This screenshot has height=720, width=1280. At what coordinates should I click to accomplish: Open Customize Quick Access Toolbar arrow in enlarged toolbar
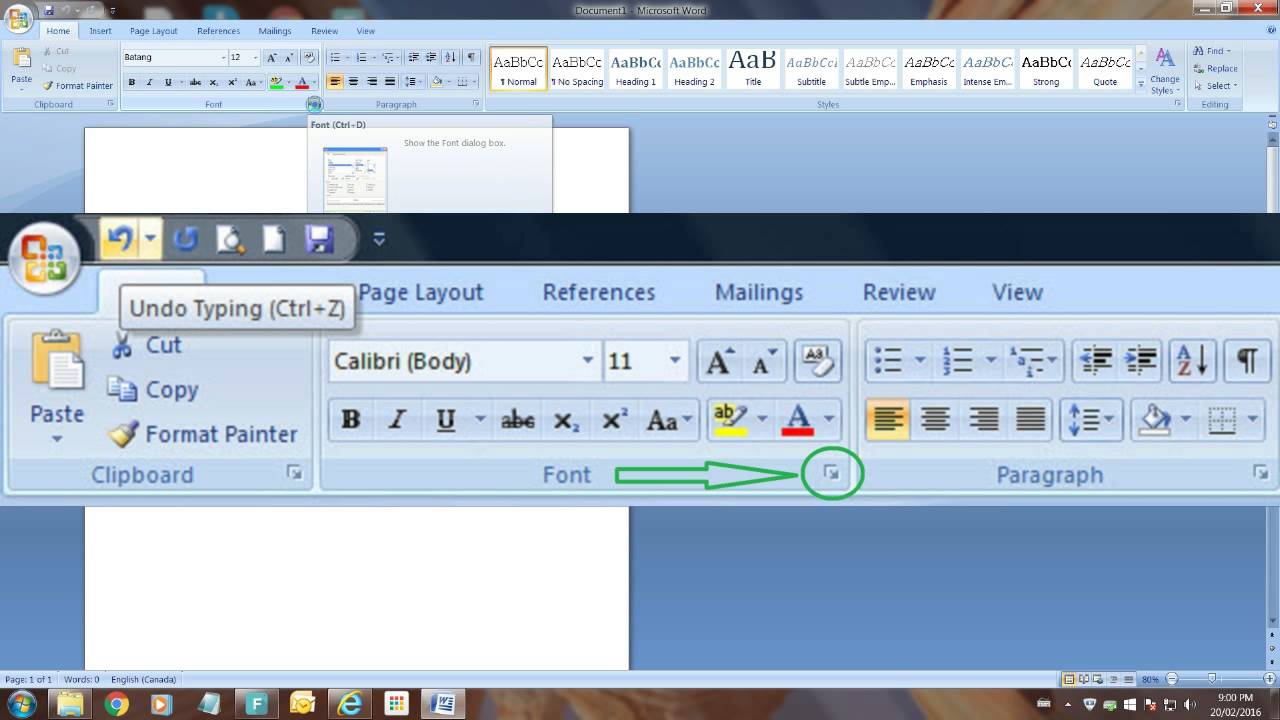click(x=379, y=239)
